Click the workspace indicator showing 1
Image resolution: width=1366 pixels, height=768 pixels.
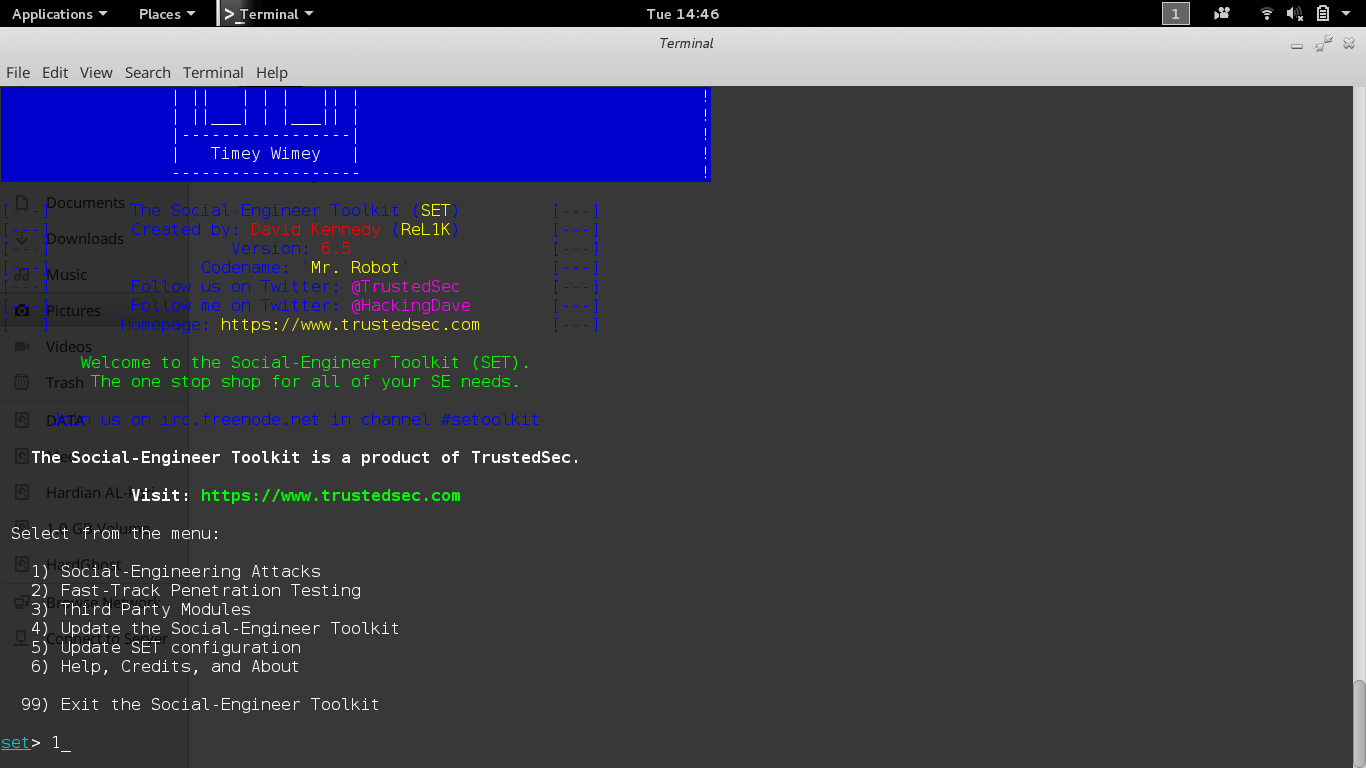pyautogui.click(x=1175, y=14)
